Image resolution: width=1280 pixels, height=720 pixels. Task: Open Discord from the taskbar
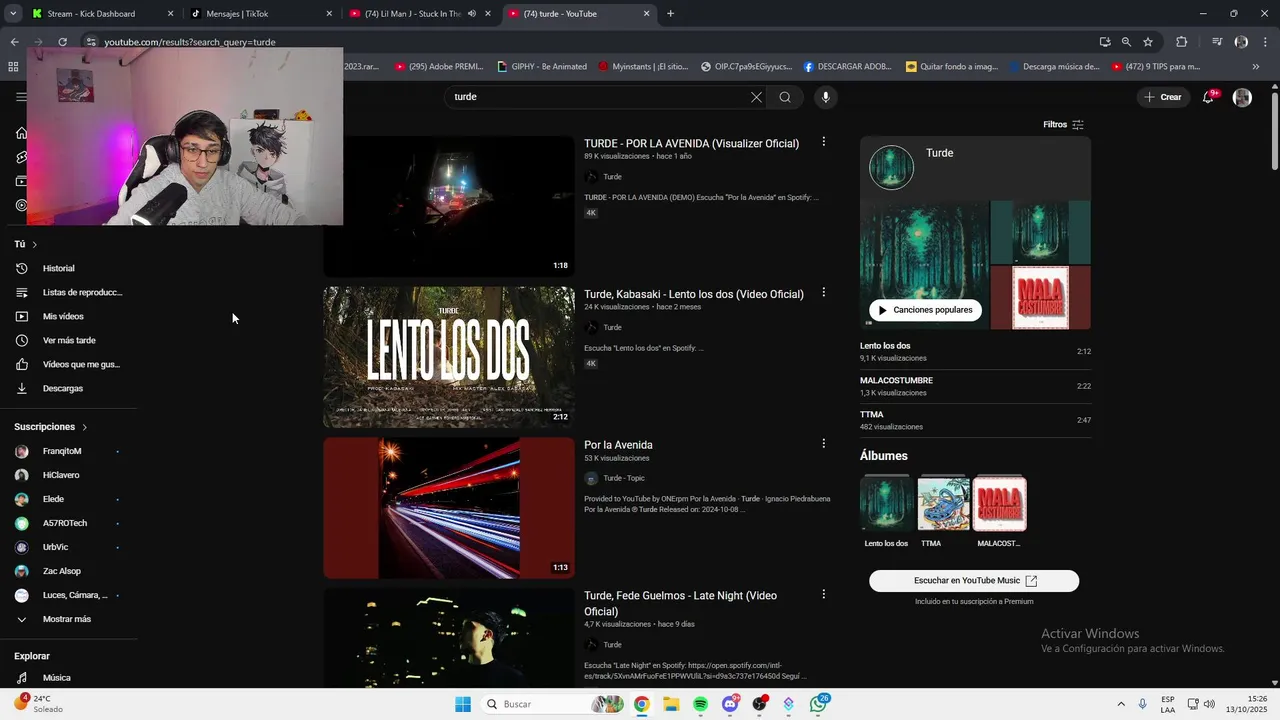pos(731,704)
